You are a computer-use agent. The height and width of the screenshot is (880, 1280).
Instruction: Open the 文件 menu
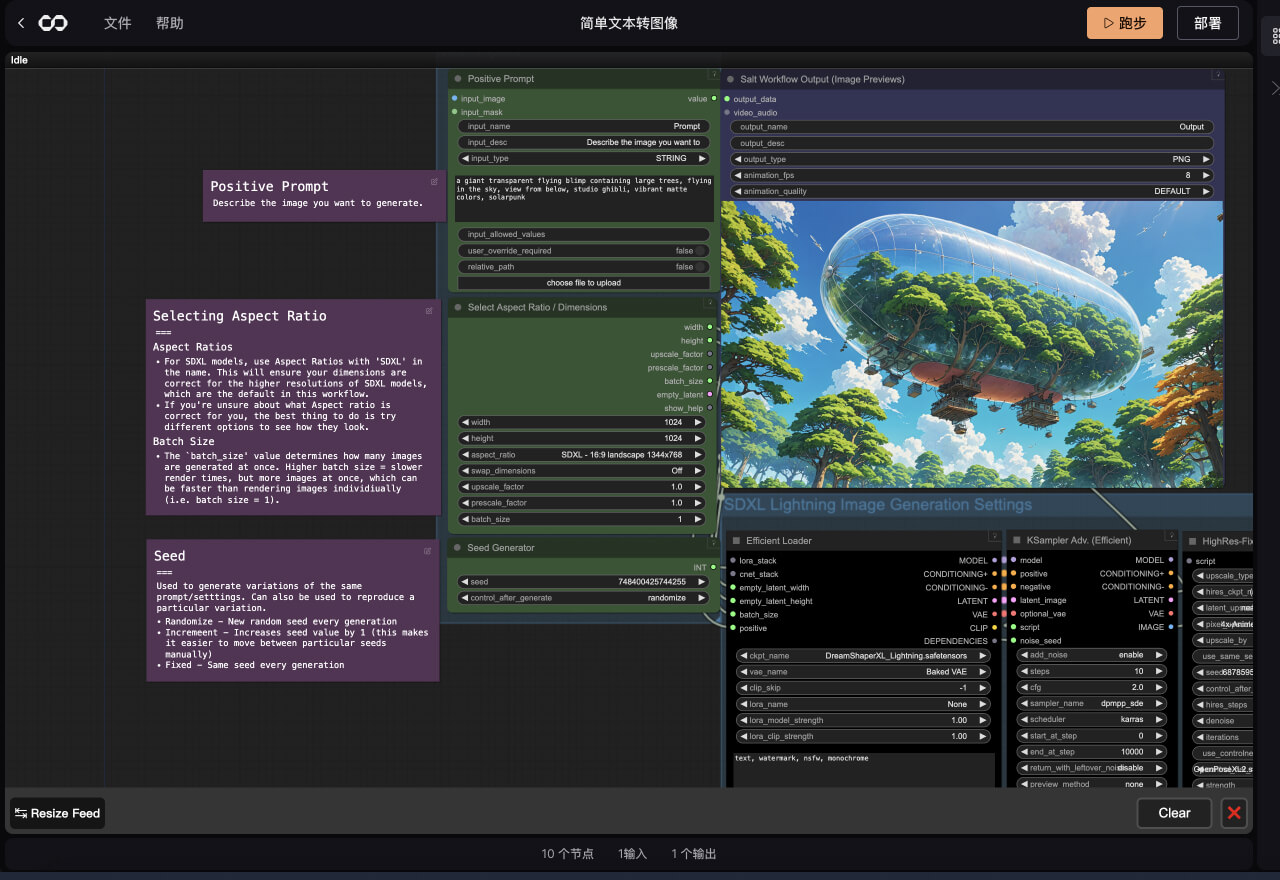tap(118, 23)
